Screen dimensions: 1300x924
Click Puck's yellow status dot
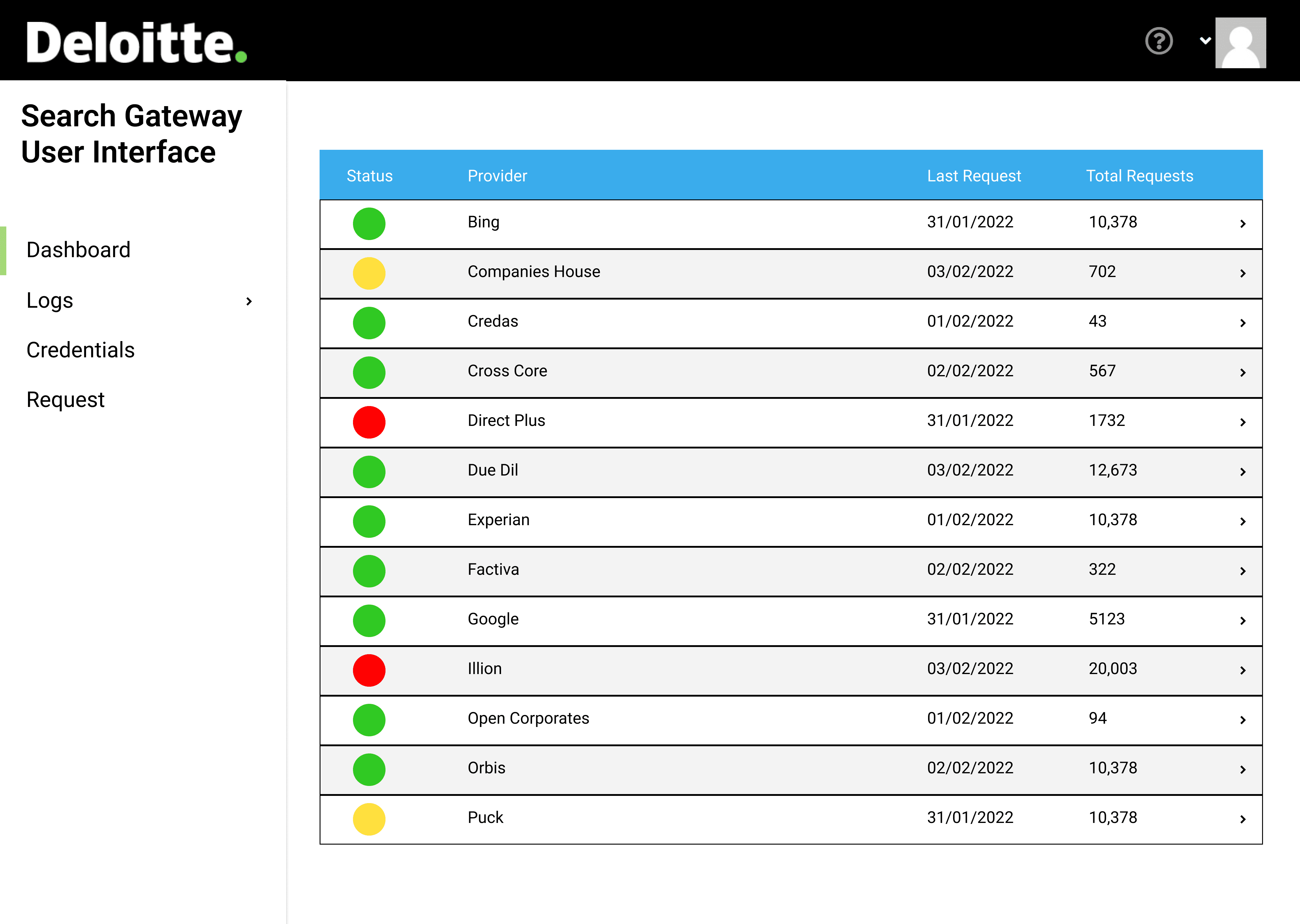point(369,819)
